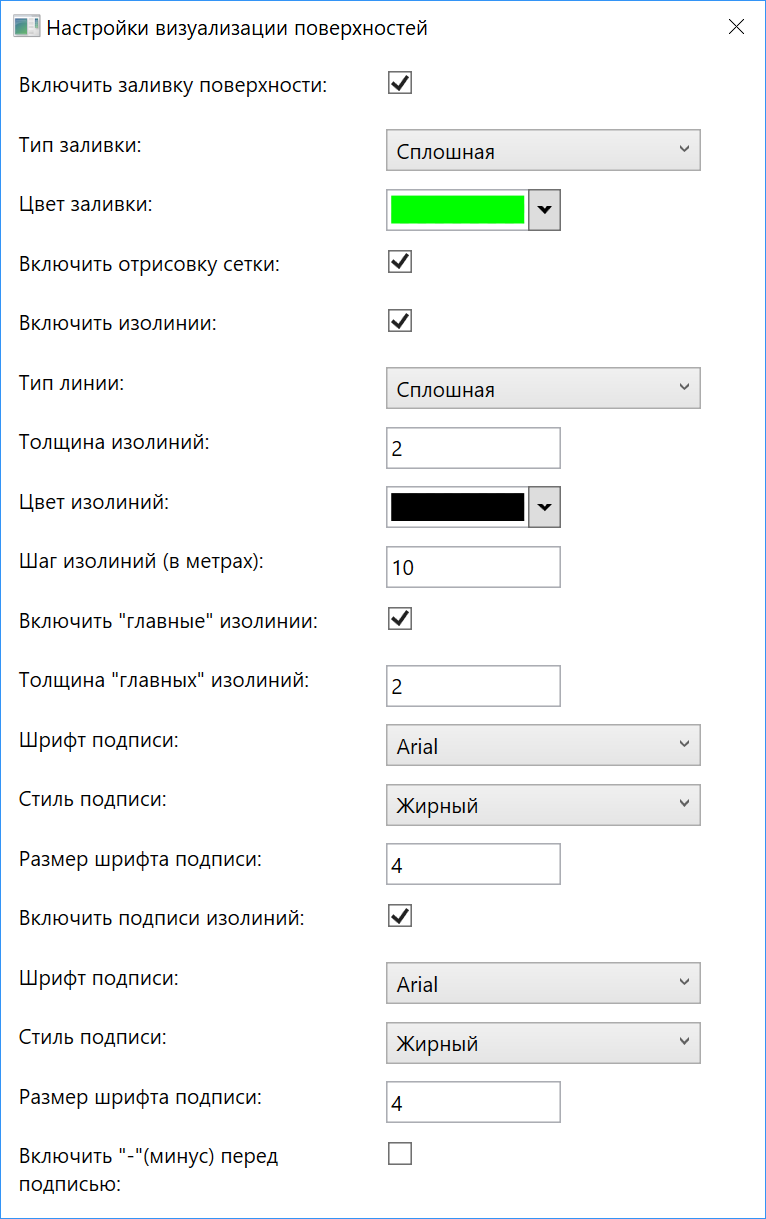Enable minus sign before label checkbox

click(x=399, y=1153)
